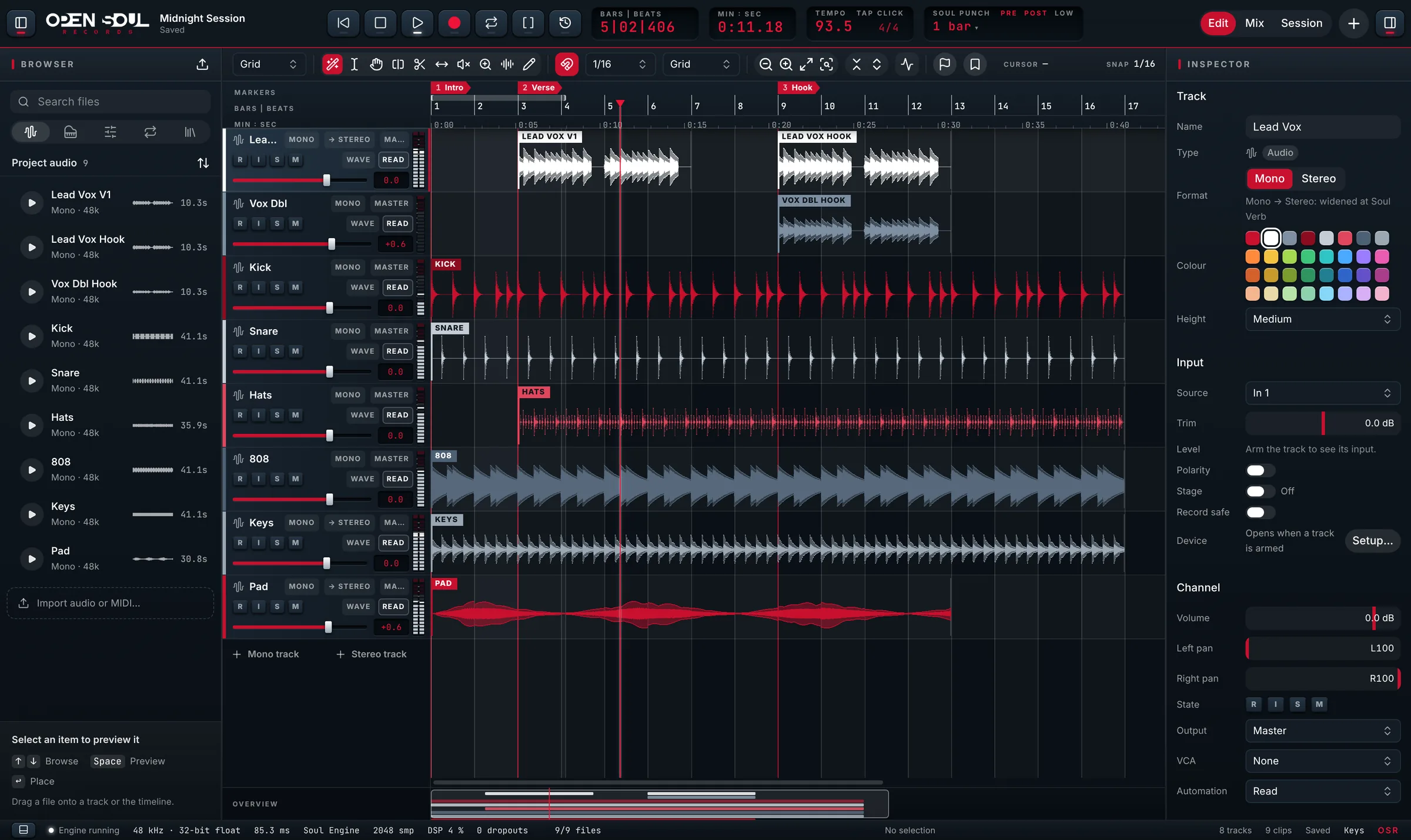Select the Stretch arrows tool
Viewport: 1411px width, 840px height.
pyautogui.click(x=442, y=64)
